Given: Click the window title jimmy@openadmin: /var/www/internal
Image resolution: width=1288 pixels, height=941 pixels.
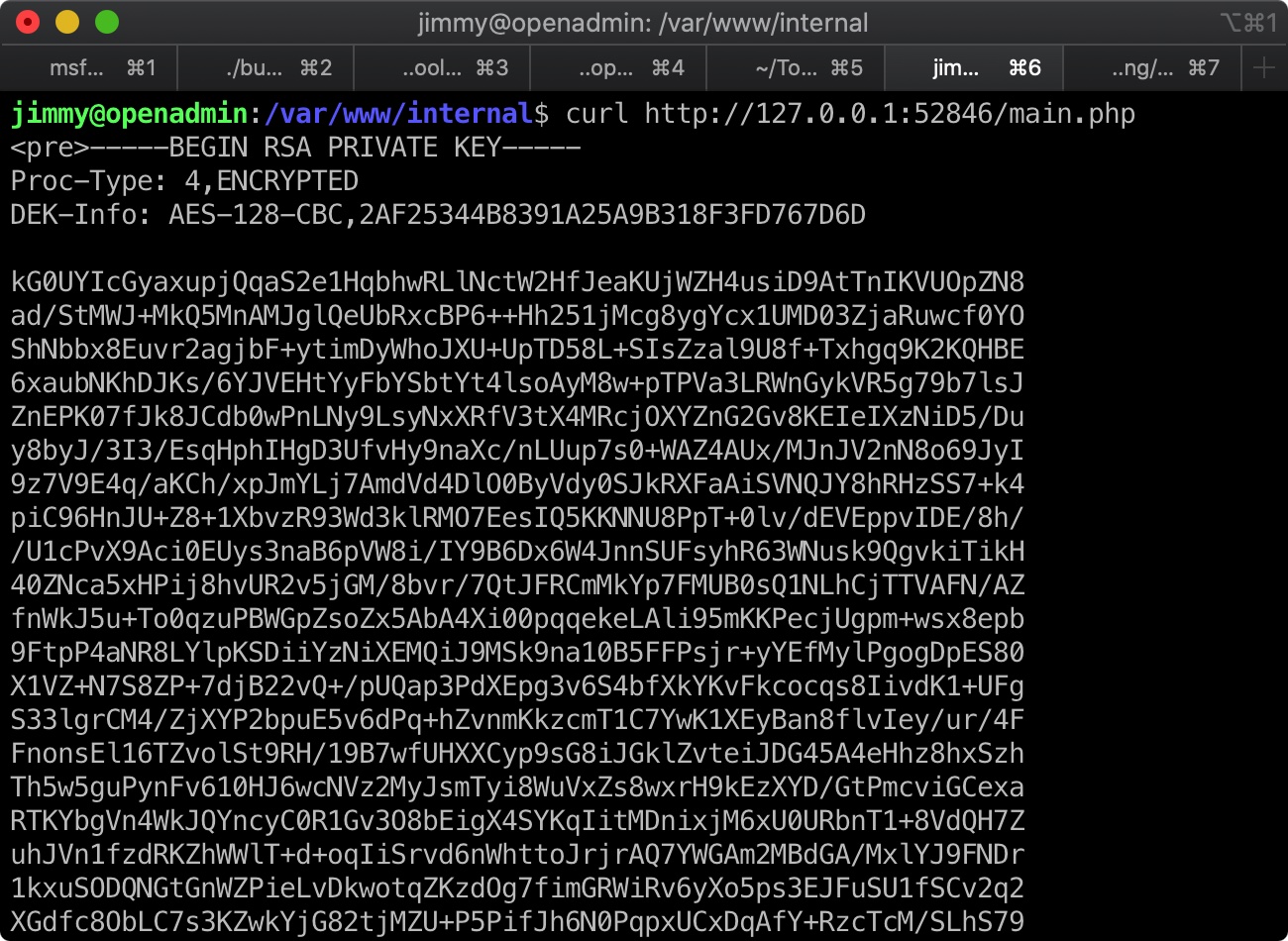Looking at the screenshot, I should point(643,23).
